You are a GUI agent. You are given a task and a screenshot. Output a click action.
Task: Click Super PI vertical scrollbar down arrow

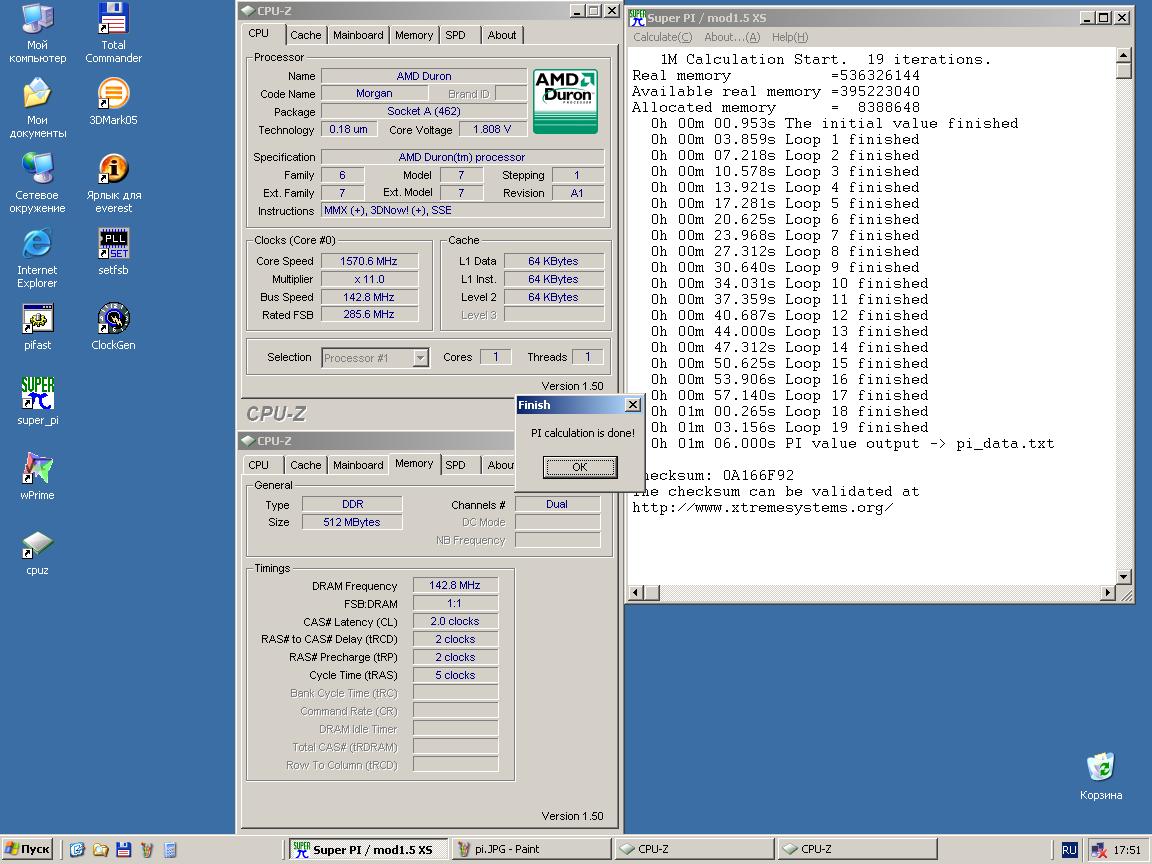[x=1123, y=577]
